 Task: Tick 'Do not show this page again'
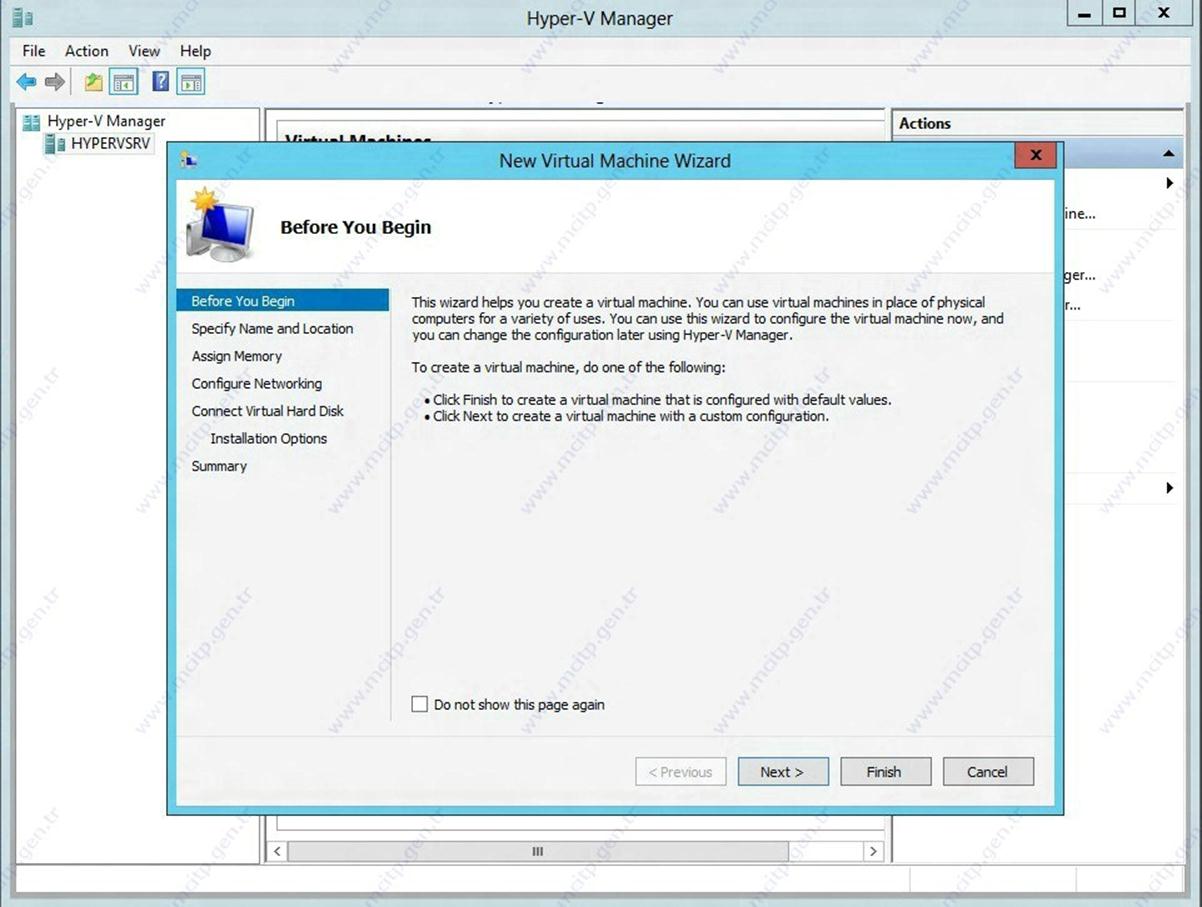click(x=420, y=704)
